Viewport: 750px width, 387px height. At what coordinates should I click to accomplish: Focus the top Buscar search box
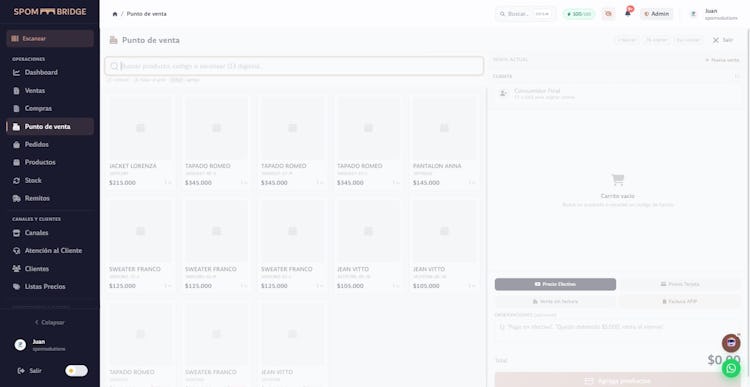525,14
